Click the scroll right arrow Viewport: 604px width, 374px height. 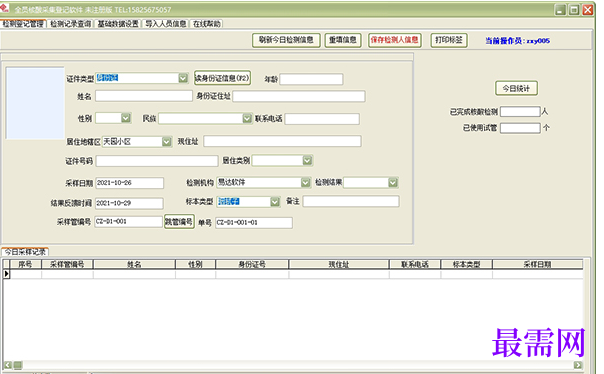pyautogui.click(x=578, y=365)
